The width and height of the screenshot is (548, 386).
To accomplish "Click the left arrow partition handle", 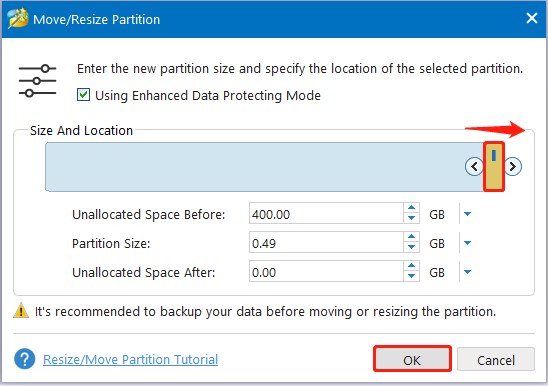I will coord(474,166).
